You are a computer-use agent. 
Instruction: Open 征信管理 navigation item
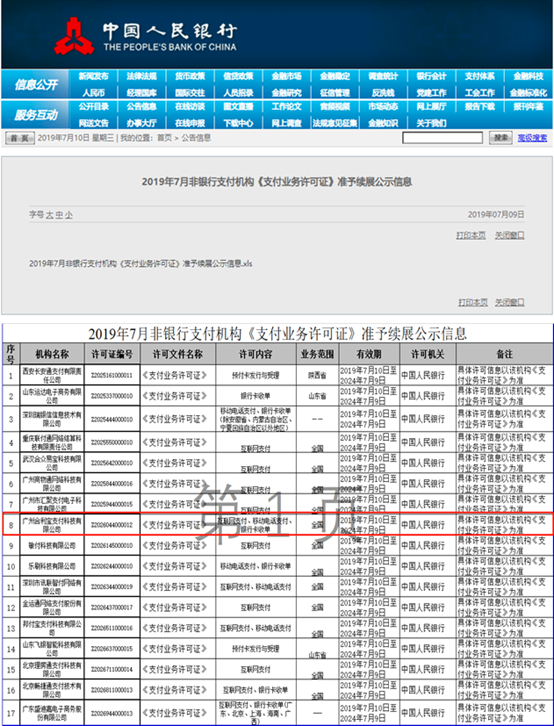pyautogui.click(x=335, y=93)
